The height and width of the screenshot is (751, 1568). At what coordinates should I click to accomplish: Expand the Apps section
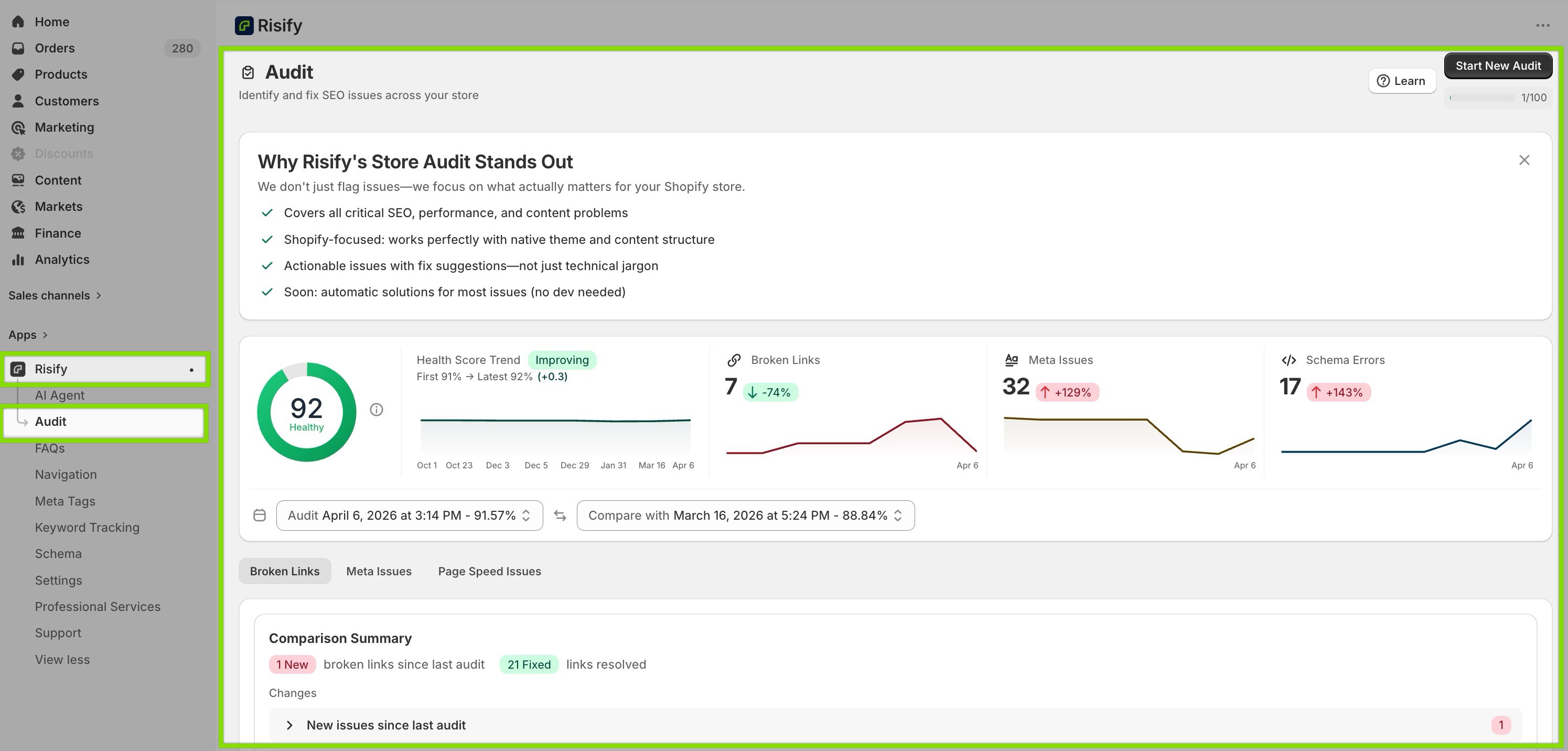click(28, 335)
